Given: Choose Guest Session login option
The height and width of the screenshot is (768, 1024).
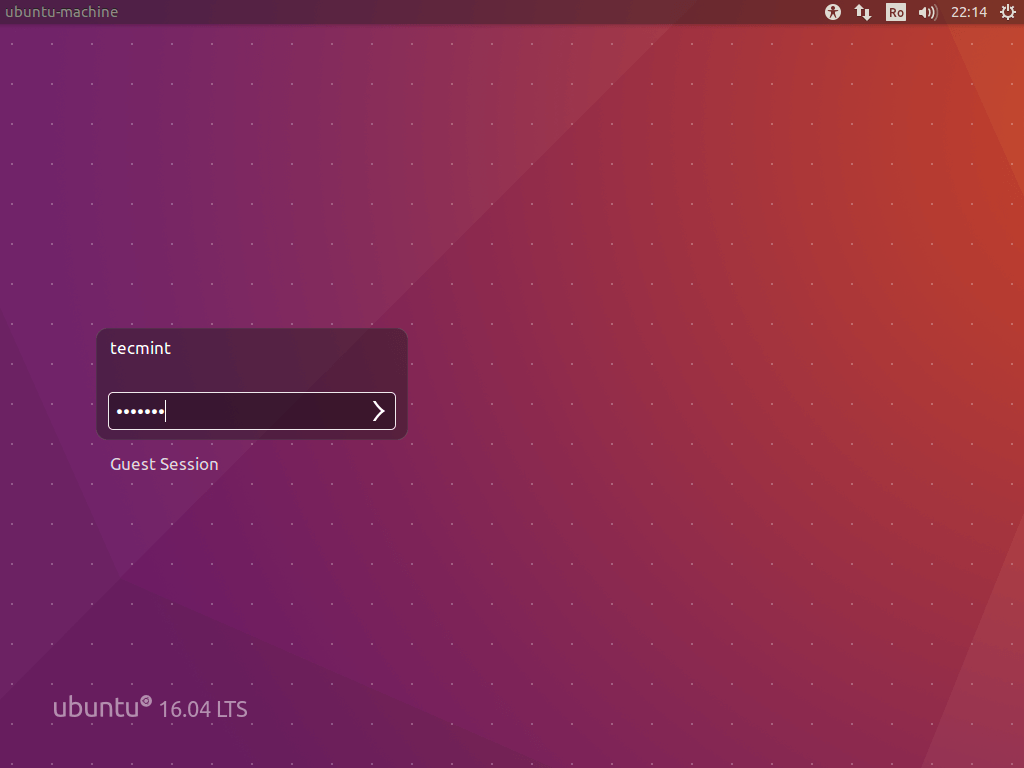Looking at the screenshot, I should tap(164, 464).
